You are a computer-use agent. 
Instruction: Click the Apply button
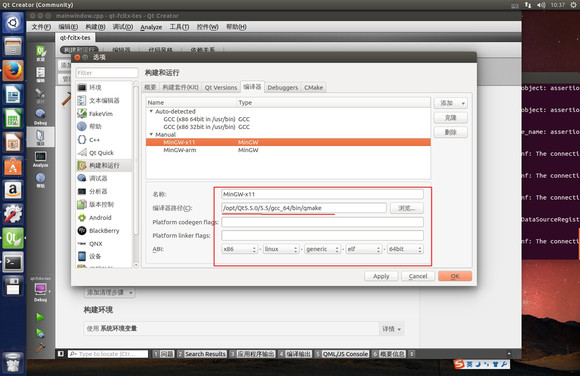(381, 276)
